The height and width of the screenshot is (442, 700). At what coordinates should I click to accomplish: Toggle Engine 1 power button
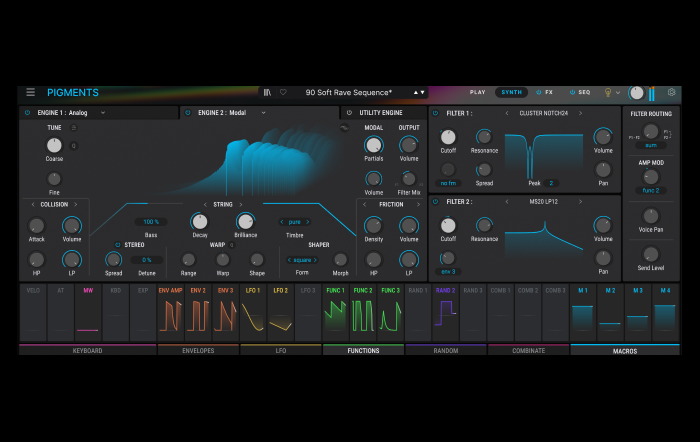coord(28,113)
